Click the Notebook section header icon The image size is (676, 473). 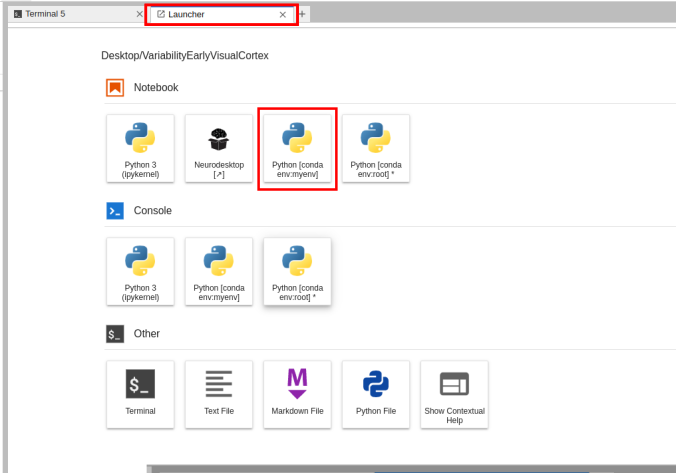coord(115,88)
